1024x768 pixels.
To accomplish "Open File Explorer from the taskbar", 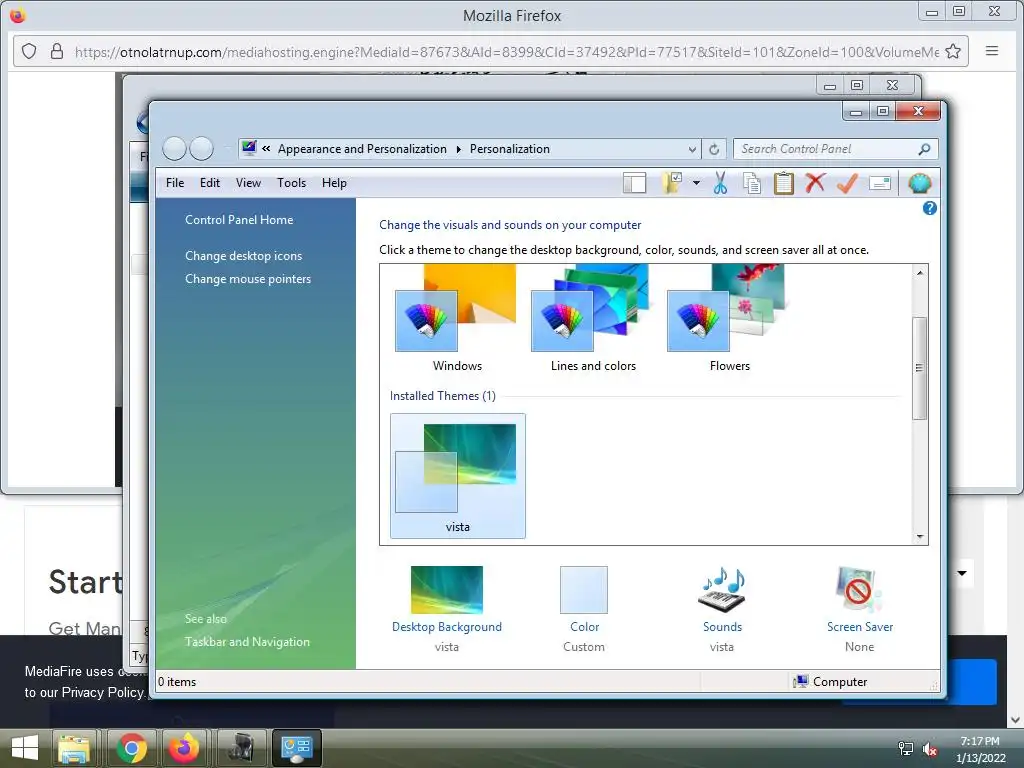I will 74,748.
